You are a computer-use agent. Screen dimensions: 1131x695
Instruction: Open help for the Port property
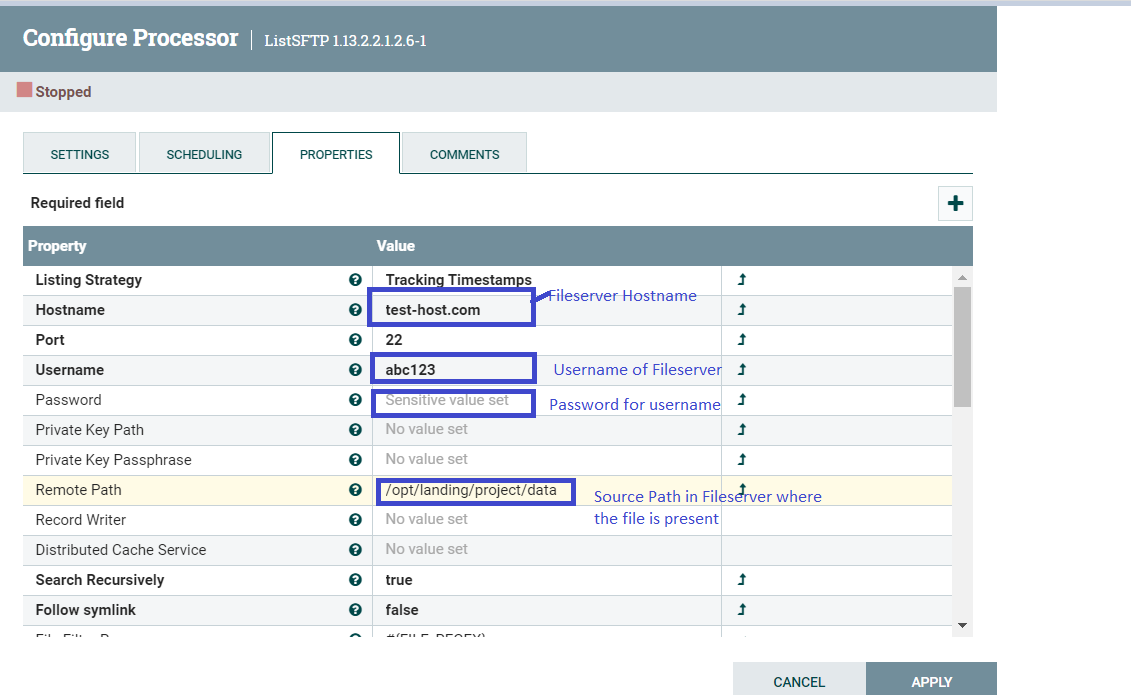[x=355, y=340]
